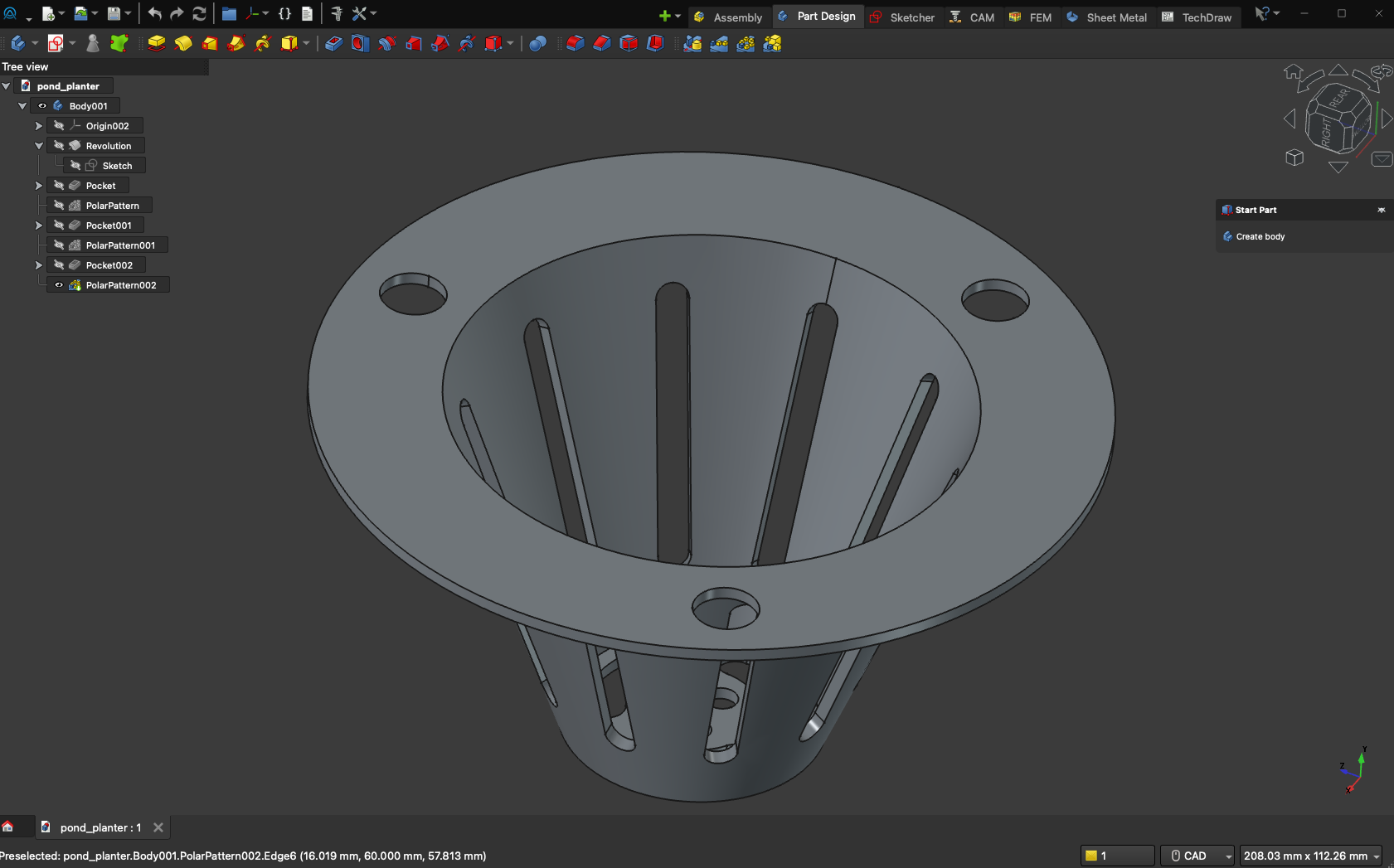
Task: Select the measure caliper tool
Action: [337, 13]
